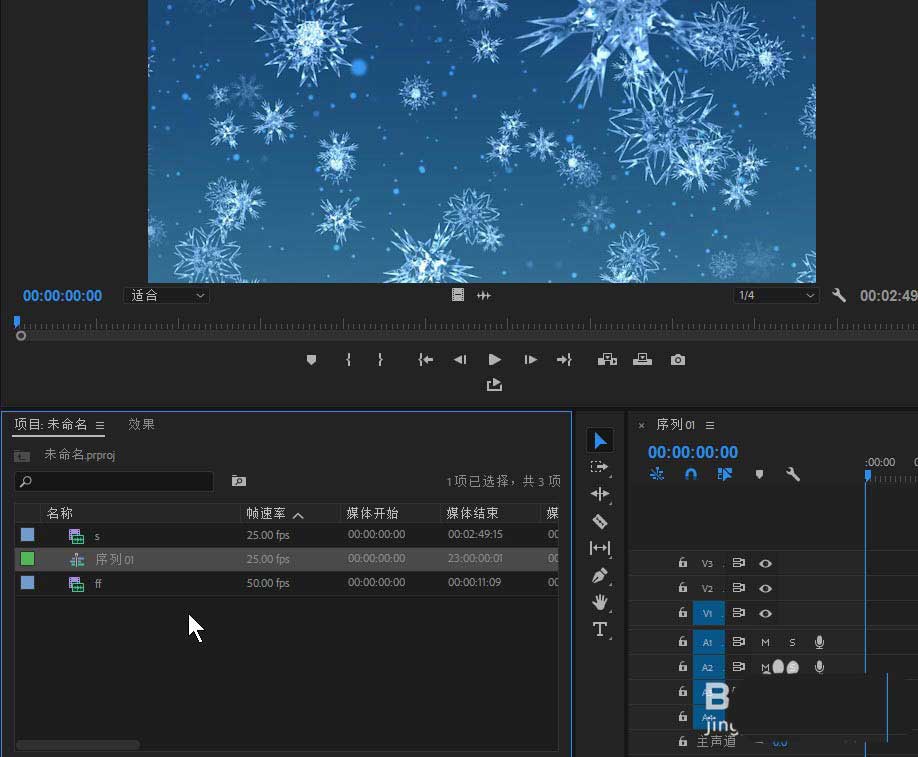Target the A1 audio track

708,642
